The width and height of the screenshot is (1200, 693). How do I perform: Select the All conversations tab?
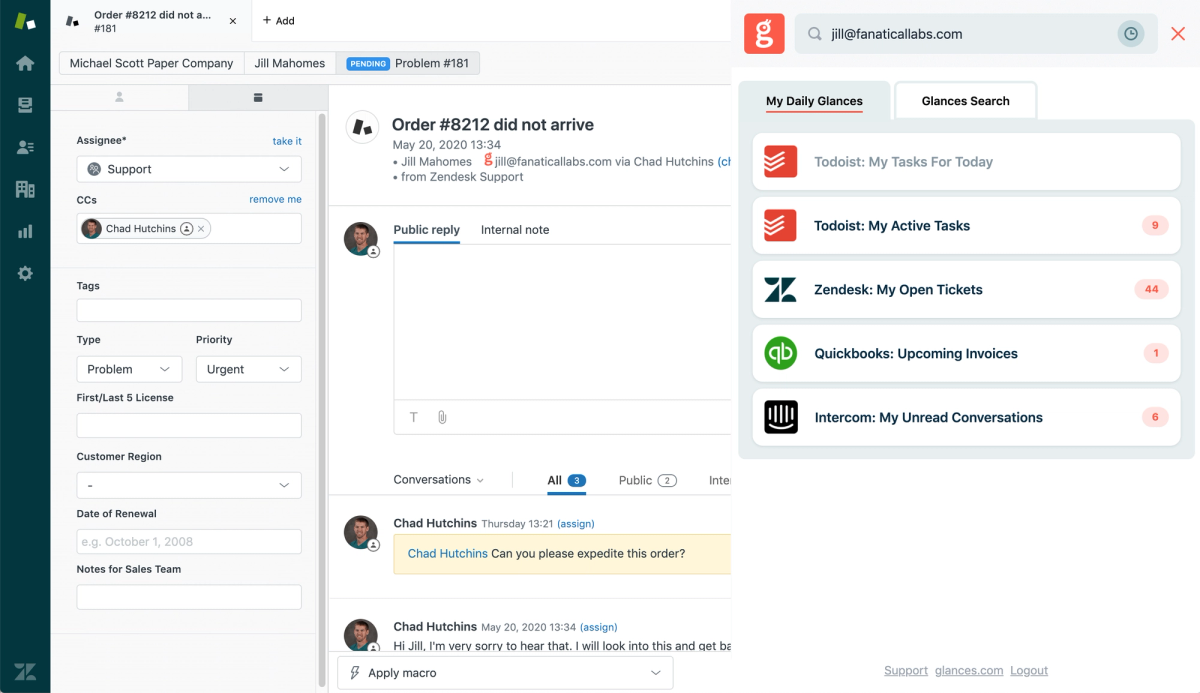click(x=566, y=480)
